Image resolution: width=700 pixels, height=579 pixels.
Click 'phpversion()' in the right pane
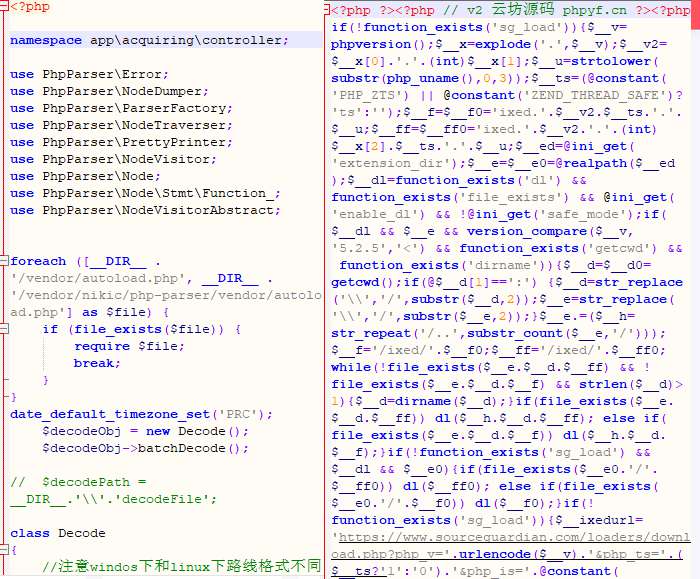(x=379, y=44)
